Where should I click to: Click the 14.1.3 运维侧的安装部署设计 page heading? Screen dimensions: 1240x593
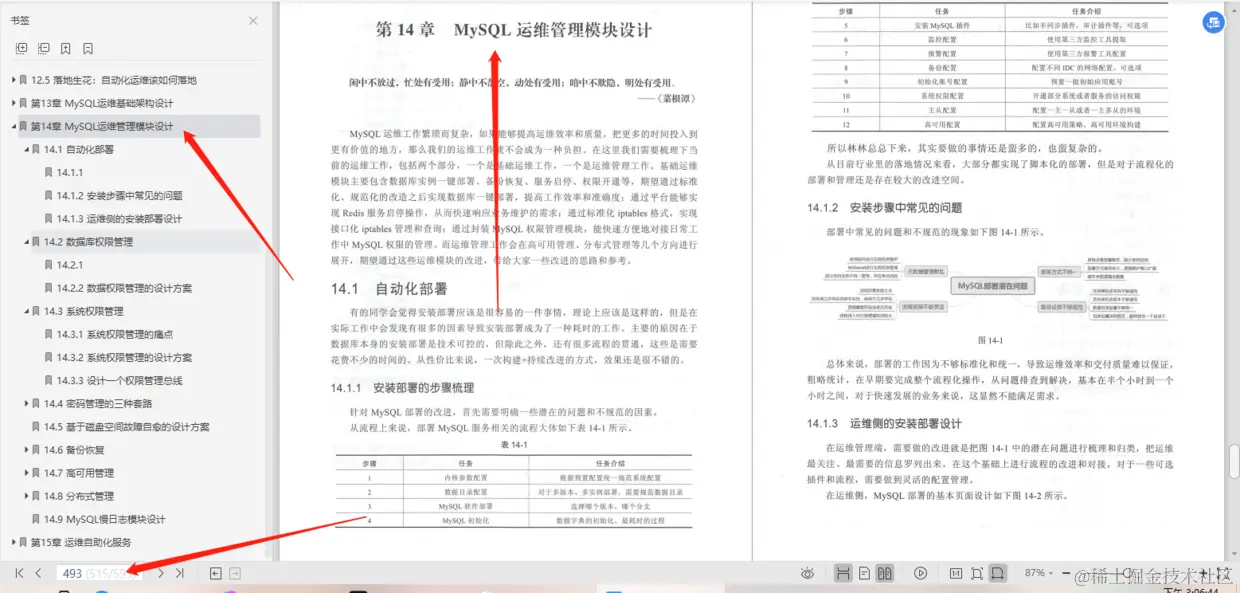point(885,424)
